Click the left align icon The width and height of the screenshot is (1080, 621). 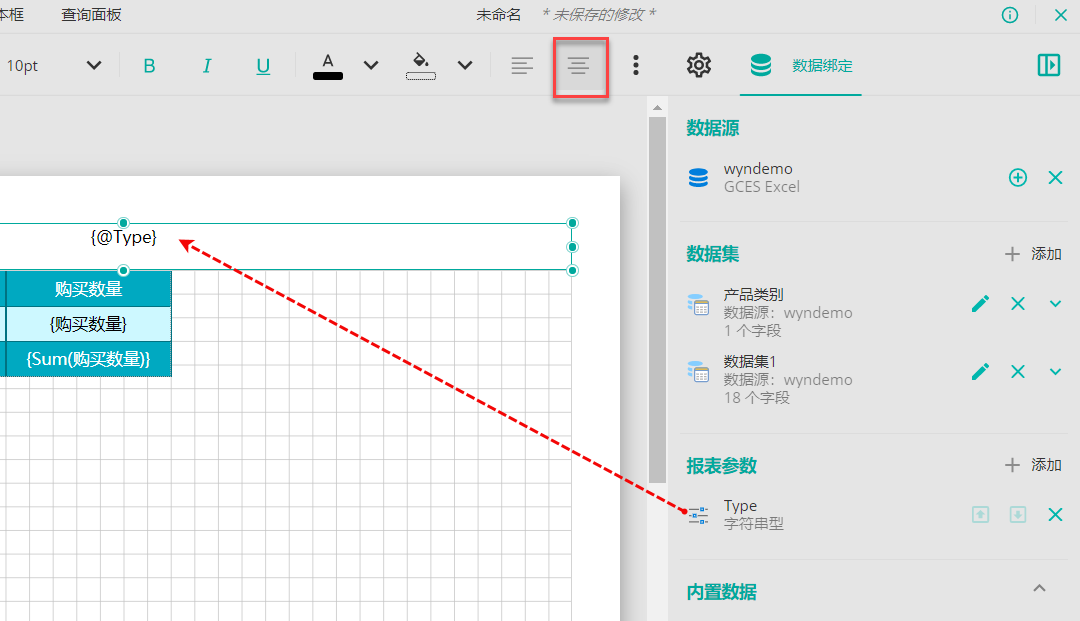click(x=522, y=66)
